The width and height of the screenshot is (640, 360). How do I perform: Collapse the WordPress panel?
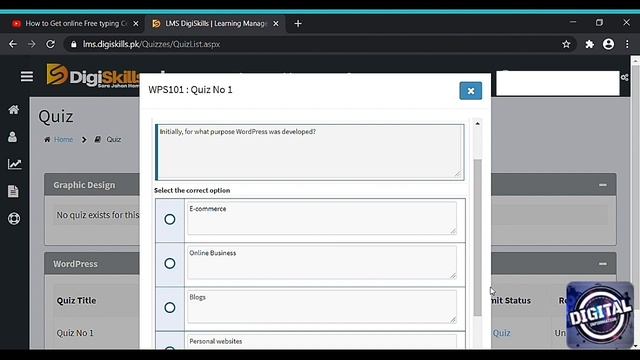tap(602, 264)
